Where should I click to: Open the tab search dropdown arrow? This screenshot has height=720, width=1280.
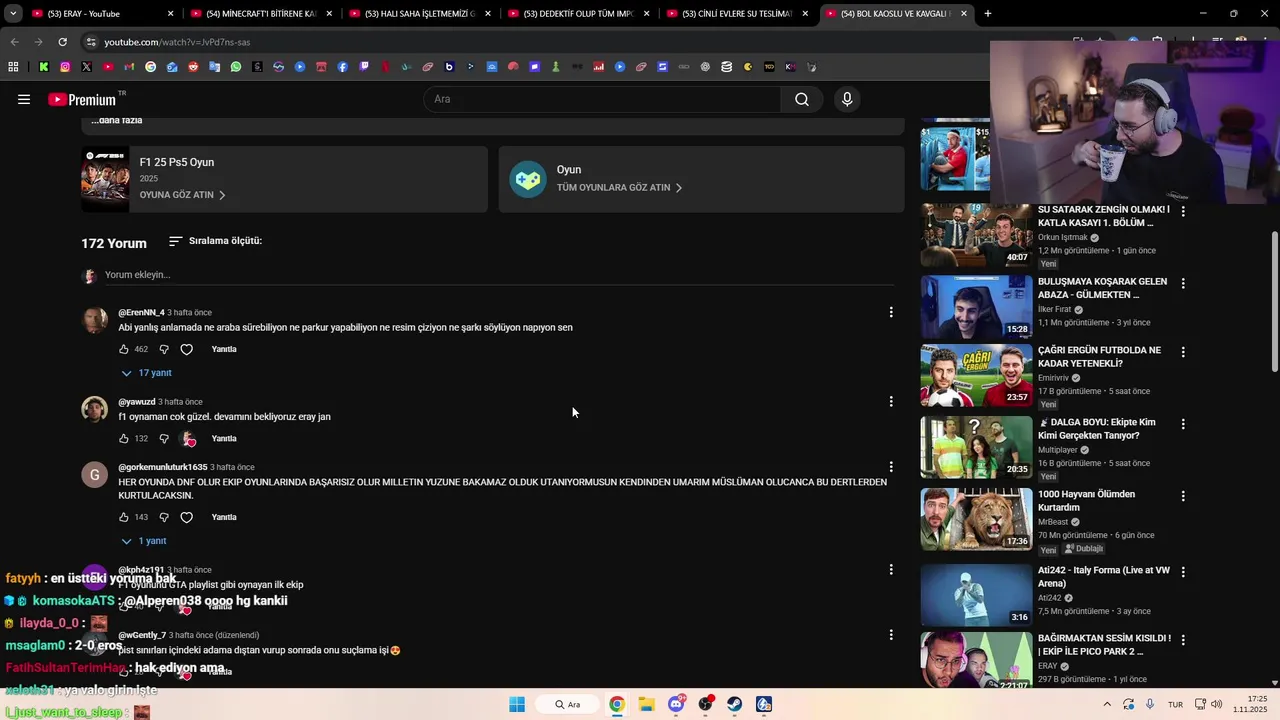pos(13,14)
